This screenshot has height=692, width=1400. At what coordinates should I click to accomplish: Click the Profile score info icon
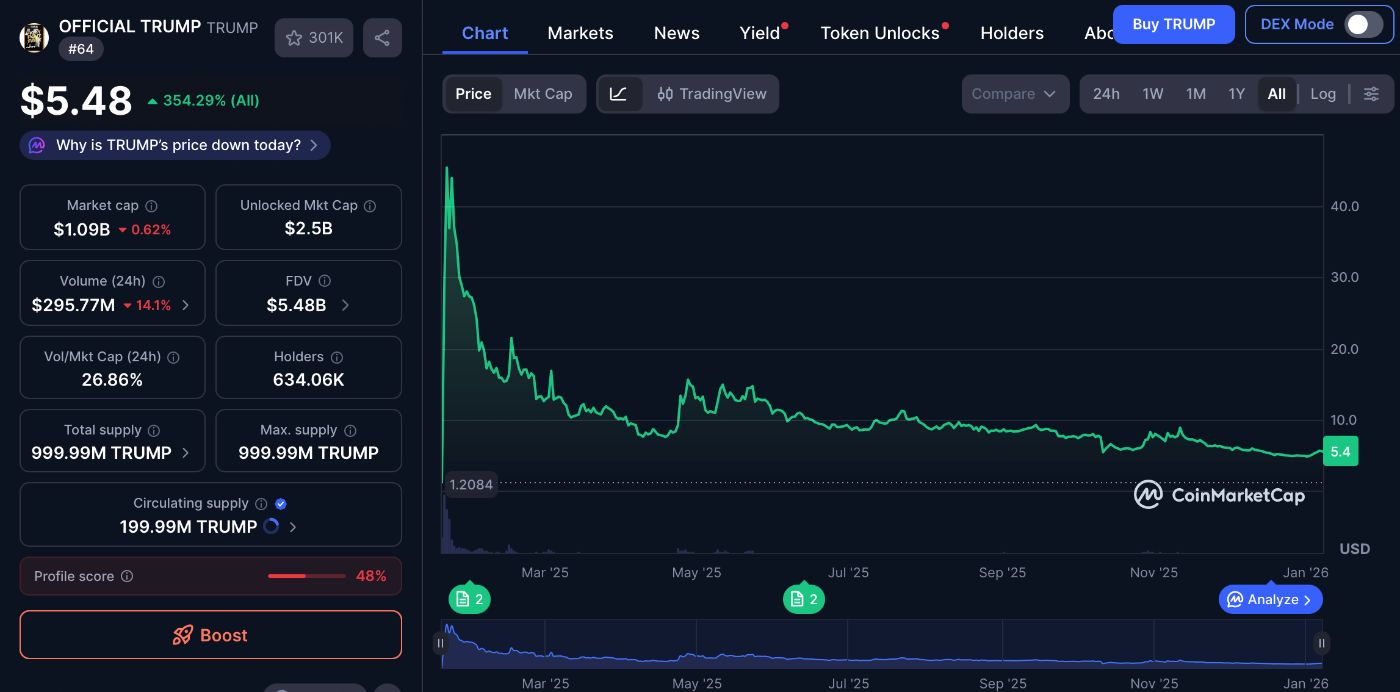[127, 577]
